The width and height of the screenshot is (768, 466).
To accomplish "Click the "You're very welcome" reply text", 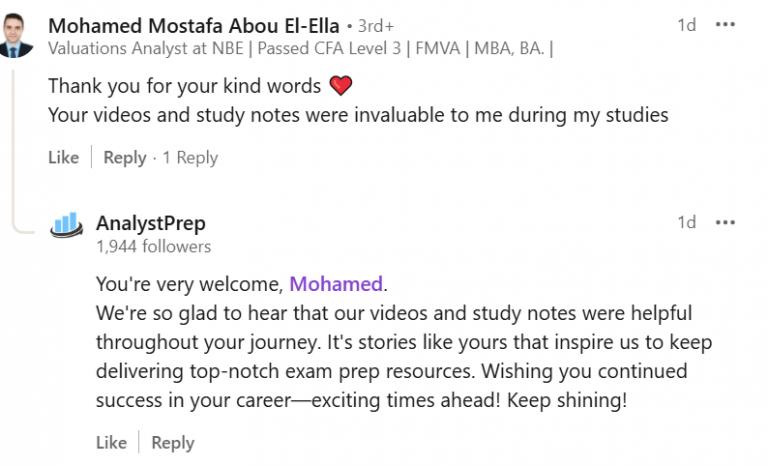I will point(190,284).
